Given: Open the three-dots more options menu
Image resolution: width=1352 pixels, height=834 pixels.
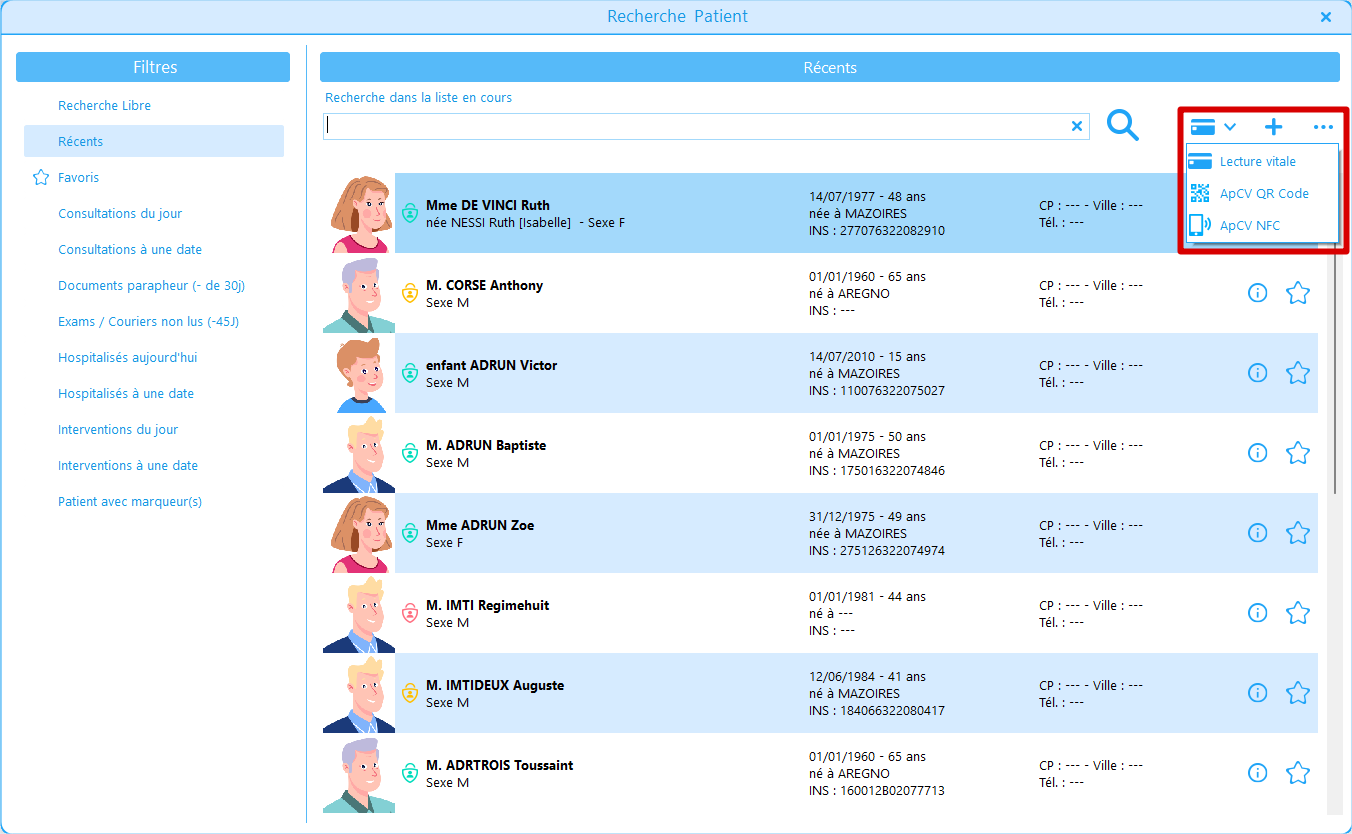Looking at the screenshot, I should [1323, 127].
